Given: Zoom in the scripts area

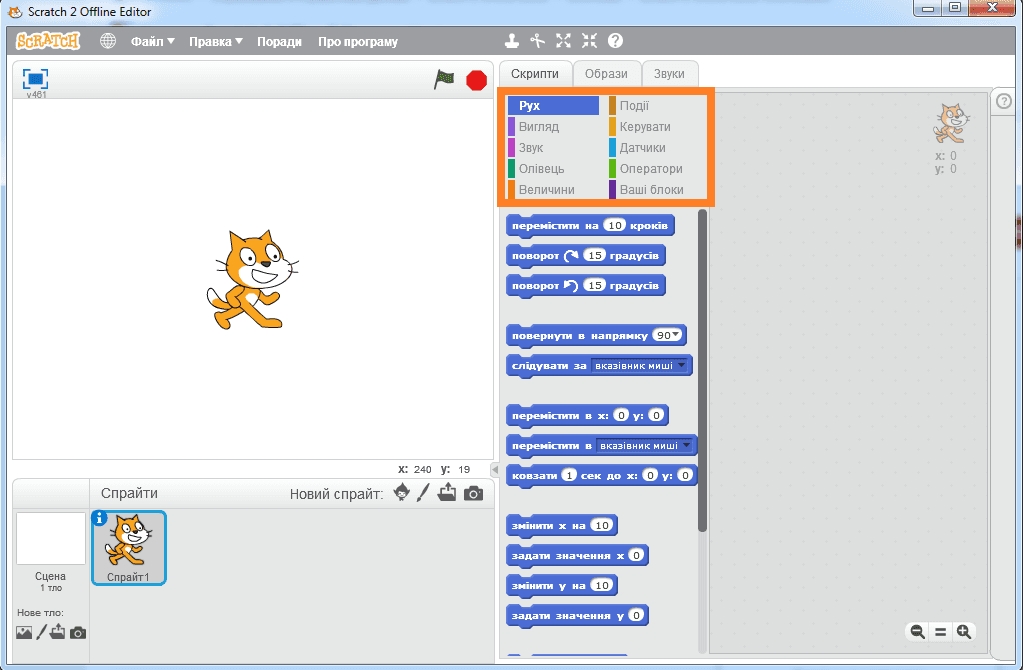Looking at the screenshot, I should pos(964,632).
